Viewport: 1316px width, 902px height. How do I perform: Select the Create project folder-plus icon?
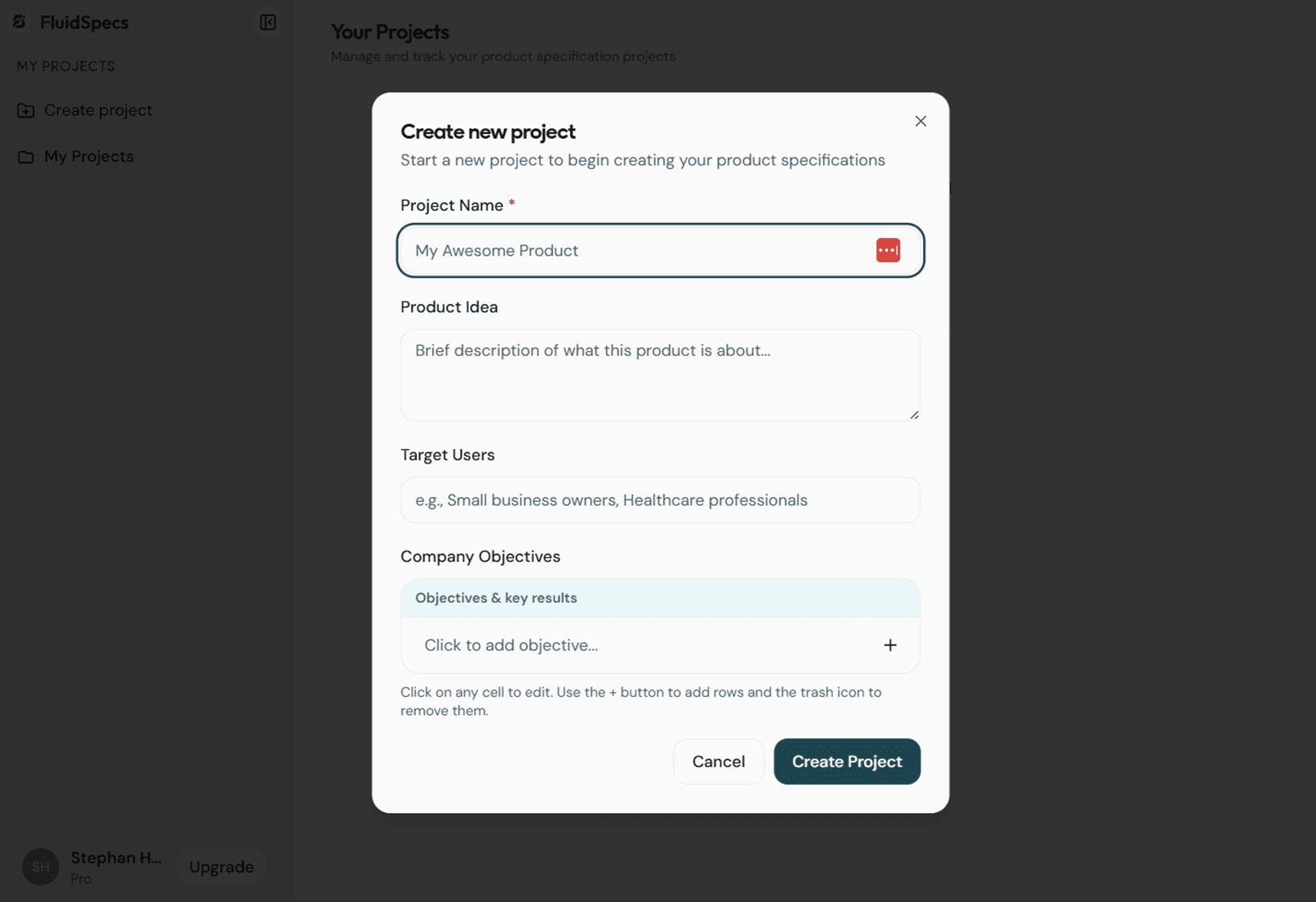click(26, 110)
